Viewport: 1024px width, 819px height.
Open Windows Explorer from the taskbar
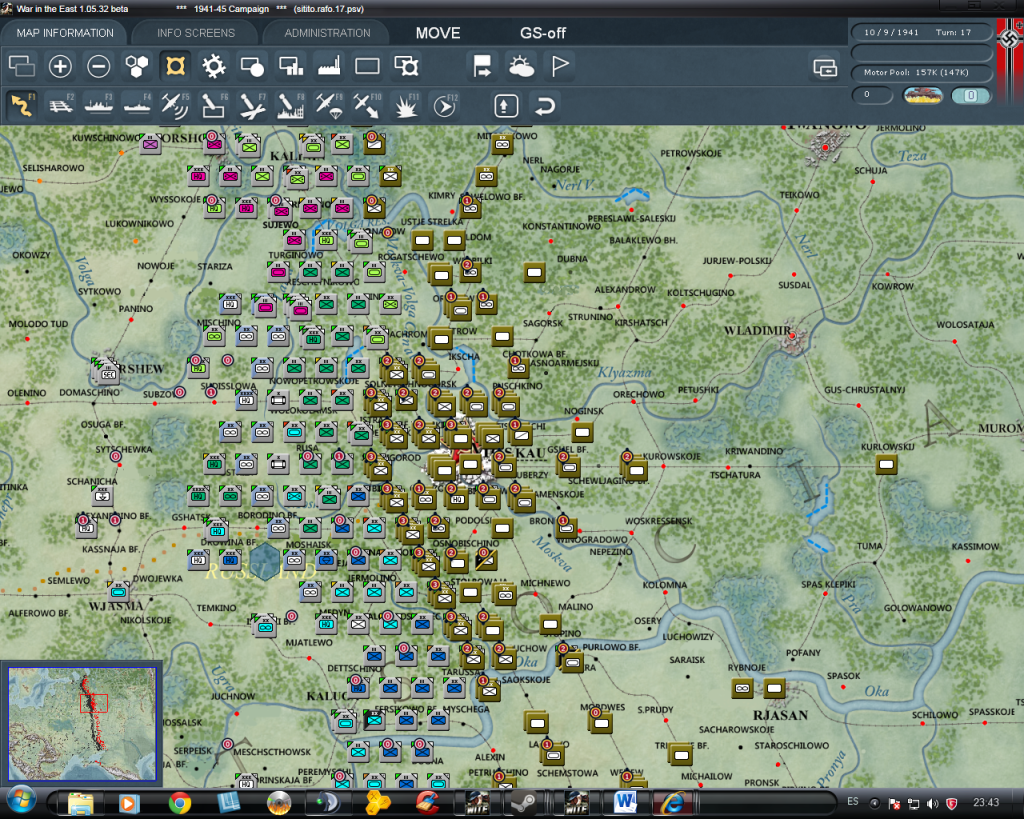tap(80, 803)
